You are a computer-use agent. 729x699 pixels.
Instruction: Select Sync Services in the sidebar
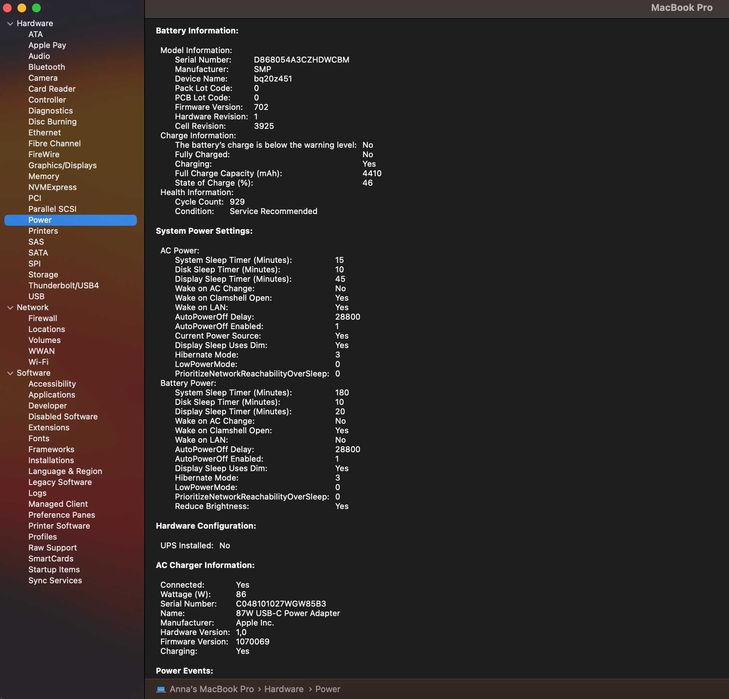click(x=55, y=581)
